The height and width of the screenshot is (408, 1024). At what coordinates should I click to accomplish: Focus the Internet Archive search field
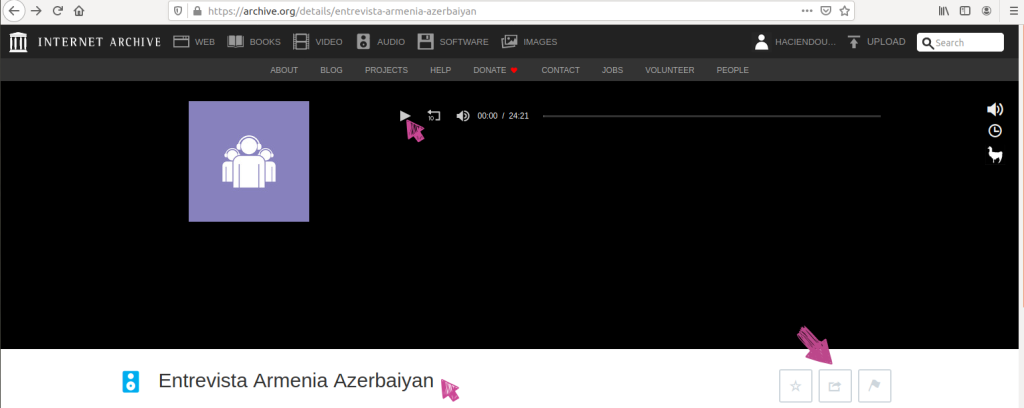pos(960,42)
